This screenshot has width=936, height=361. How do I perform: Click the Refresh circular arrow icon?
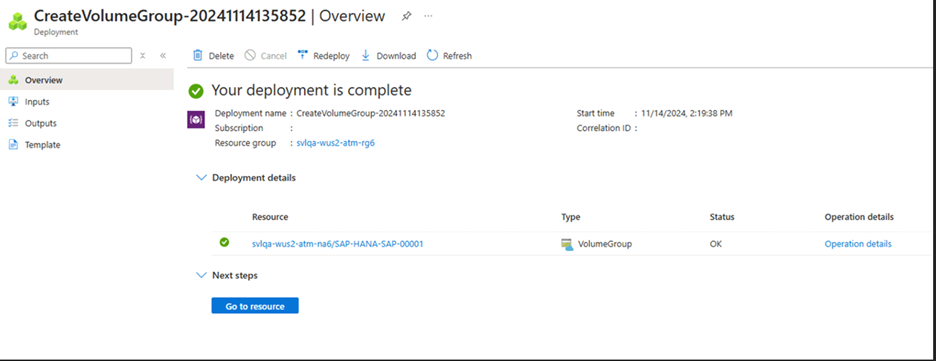[x=432, y=55]
